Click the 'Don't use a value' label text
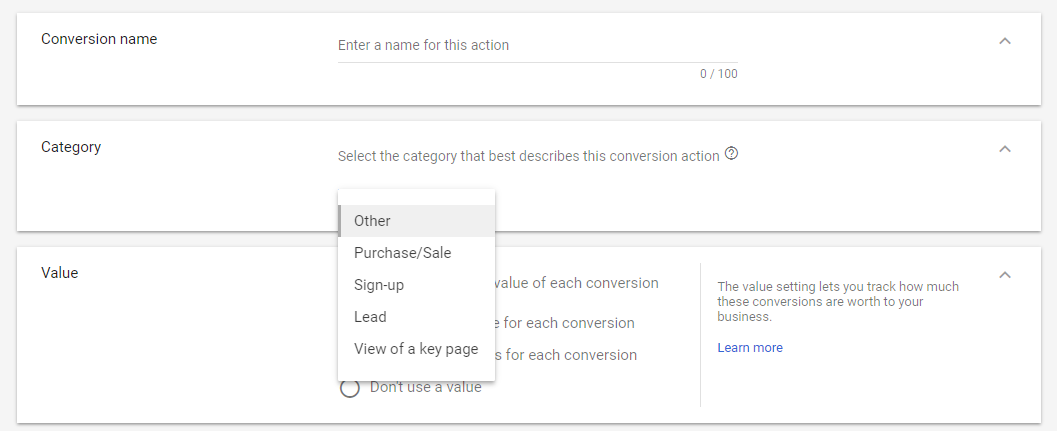 (425, 387)
